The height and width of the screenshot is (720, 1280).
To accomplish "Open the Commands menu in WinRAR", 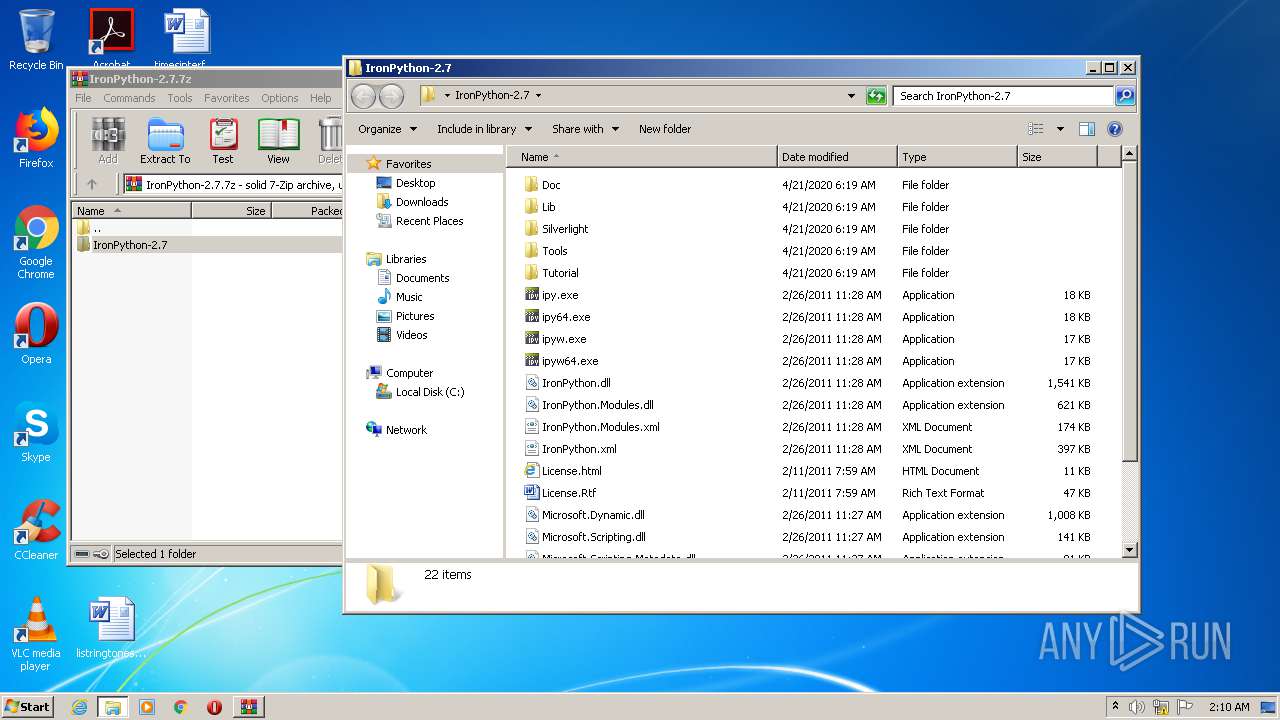I will tap(129, 98).
